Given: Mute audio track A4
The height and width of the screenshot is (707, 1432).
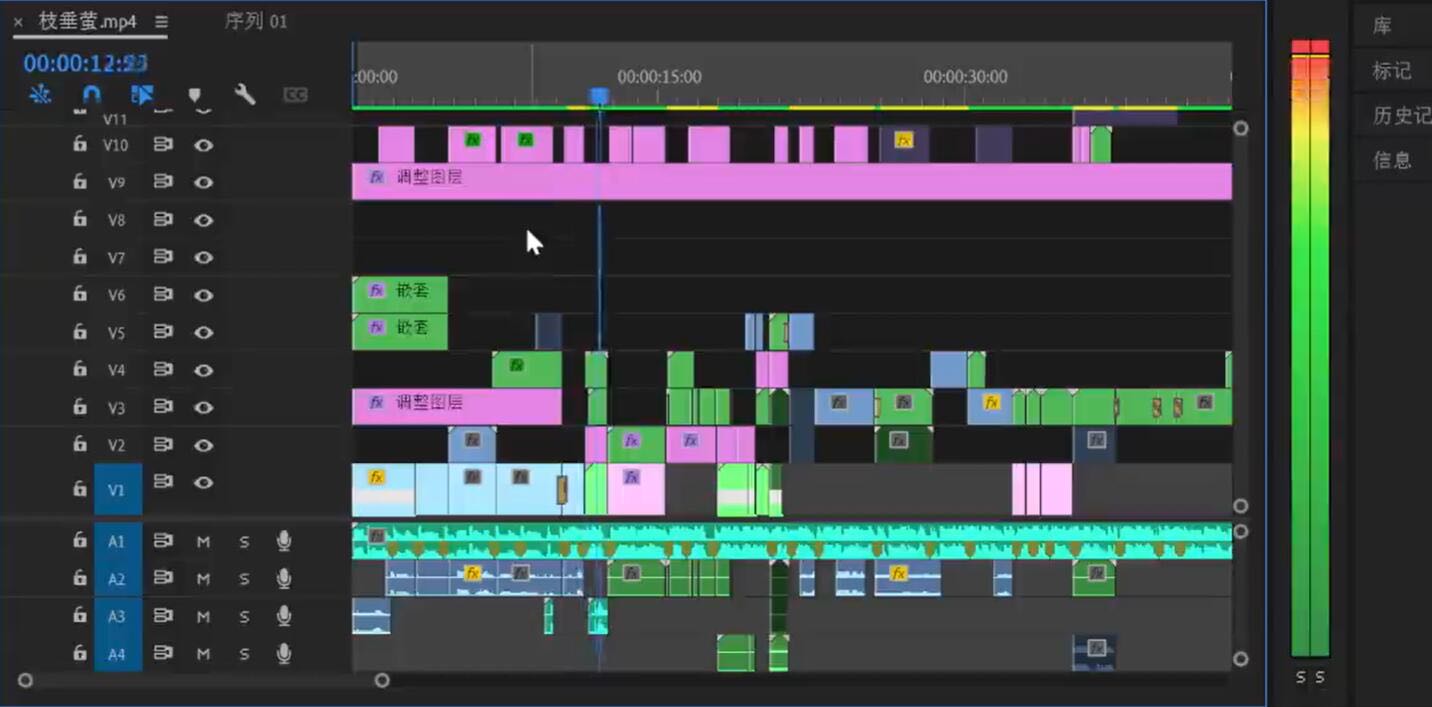Looking at the screenshot, I should (x=203, y=653).
